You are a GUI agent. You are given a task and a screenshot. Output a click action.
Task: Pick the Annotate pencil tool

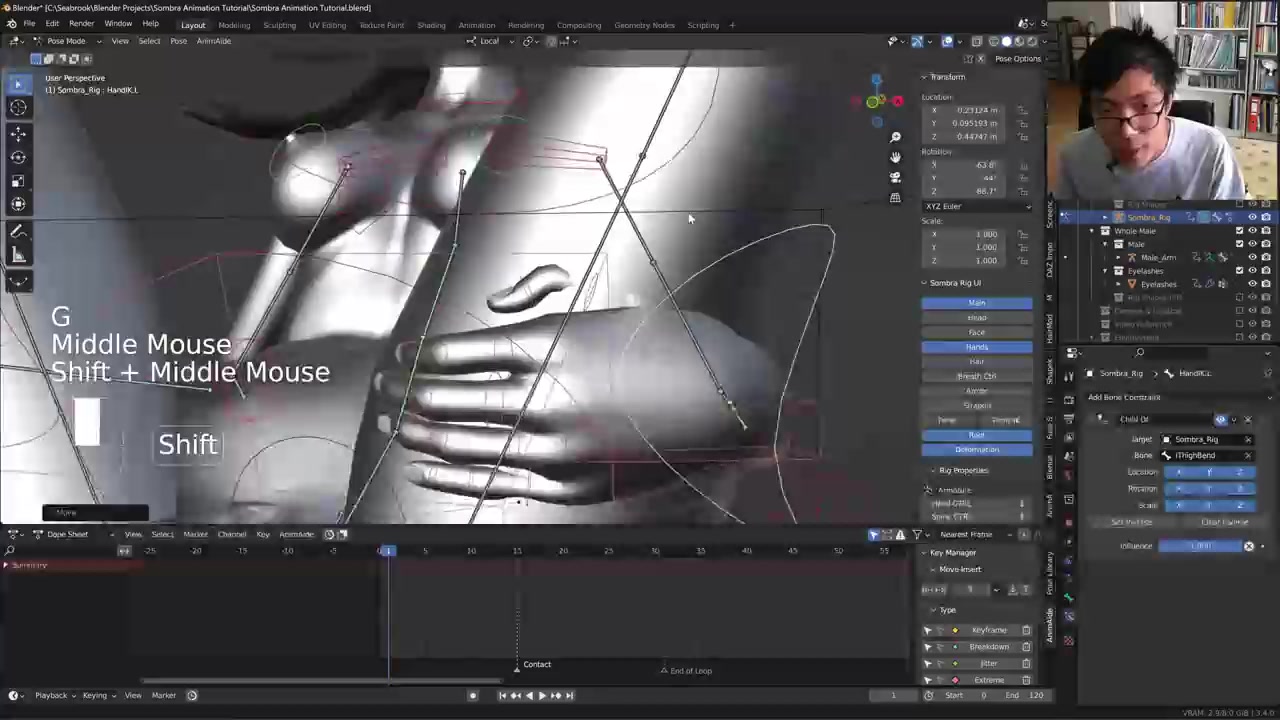click(18, 232)
